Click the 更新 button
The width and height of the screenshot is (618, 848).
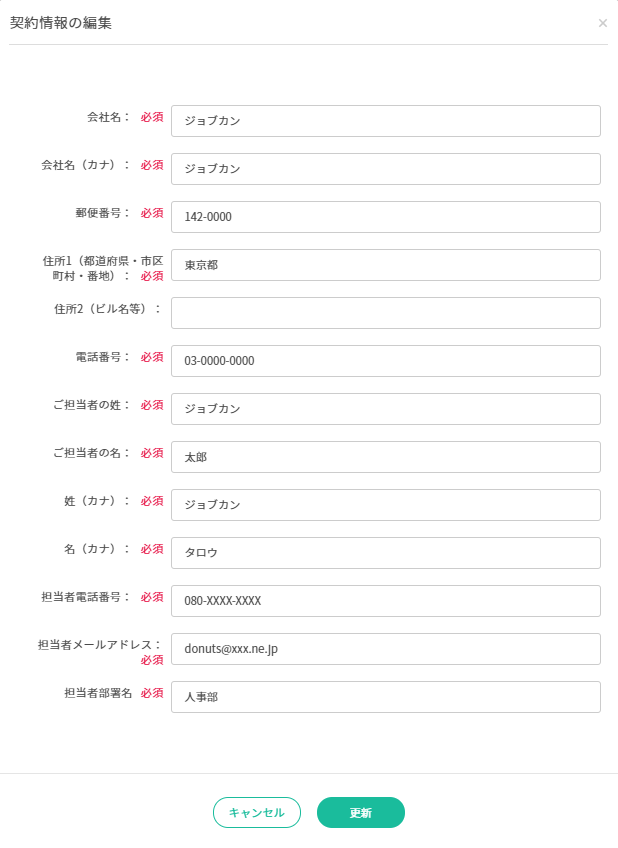tap(360, 813)
